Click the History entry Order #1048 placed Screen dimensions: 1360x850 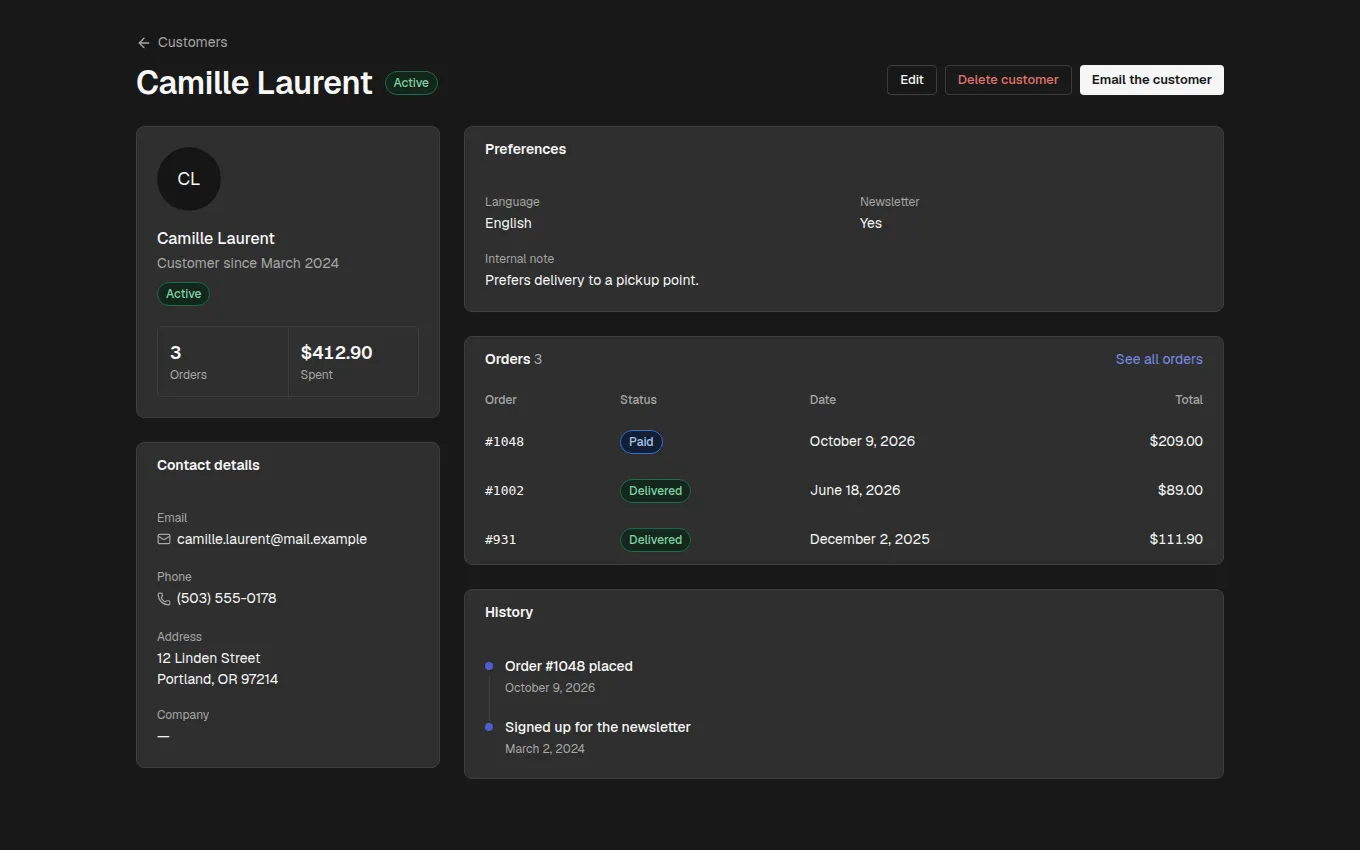click(569, 666)
